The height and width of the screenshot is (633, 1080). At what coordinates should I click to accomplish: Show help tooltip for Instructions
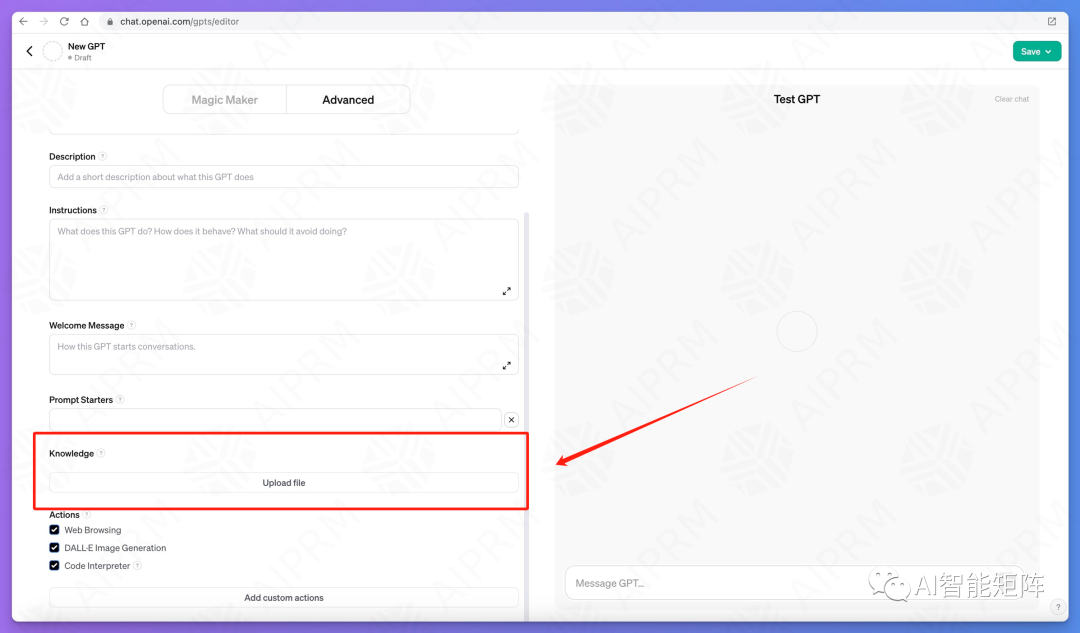point(104,210)
